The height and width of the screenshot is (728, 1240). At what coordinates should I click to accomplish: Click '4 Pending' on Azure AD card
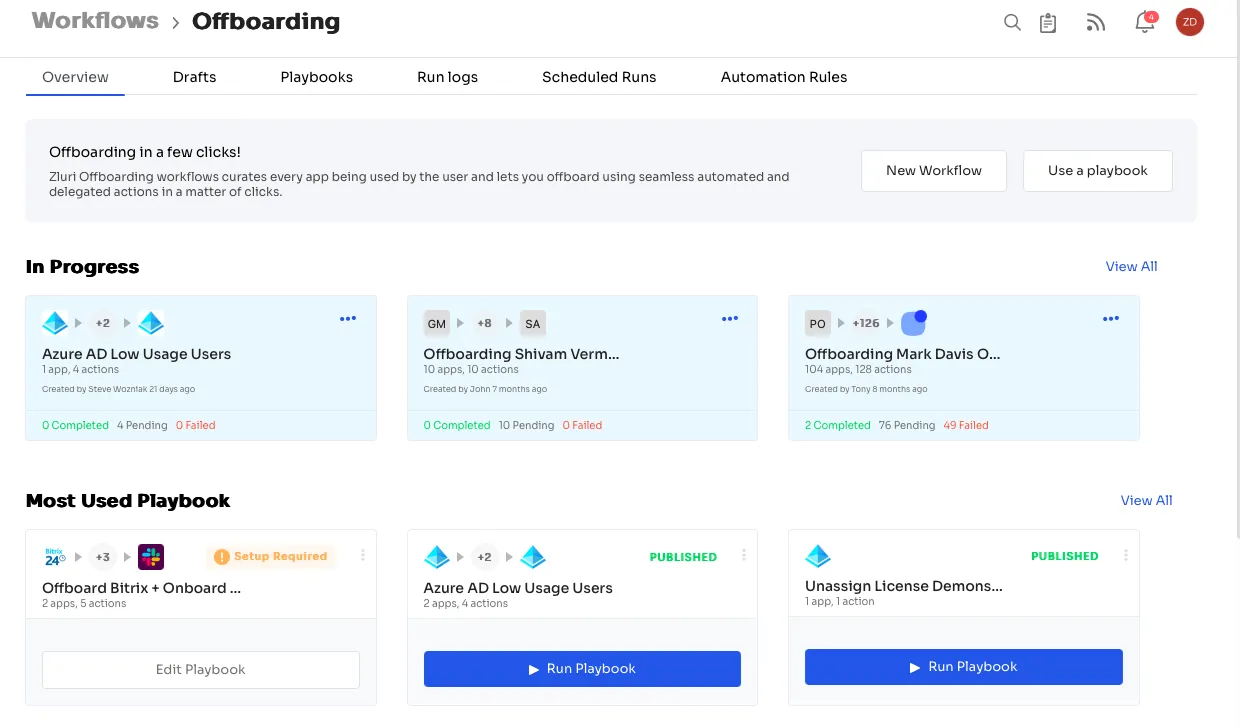tap(142, 425)
